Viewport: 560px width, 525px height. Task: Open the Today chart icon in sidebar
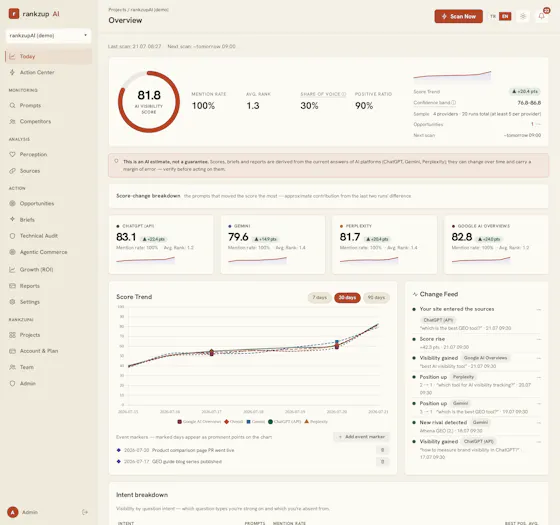[12, 56]
